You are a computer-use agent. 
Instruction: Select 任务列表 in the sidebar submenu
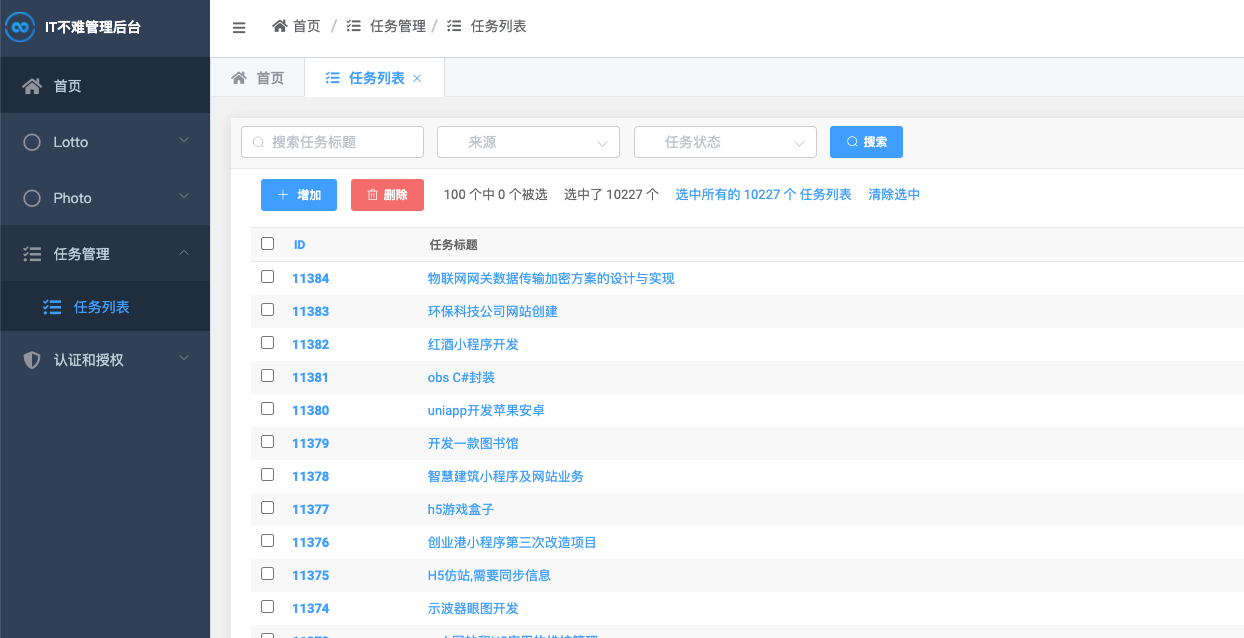click(x=105, y=307)
